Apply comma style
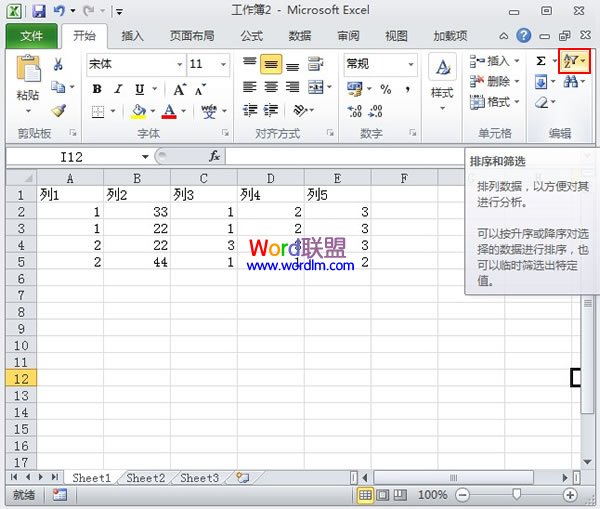Screen dimensions: 600x509 coord(408,90)
